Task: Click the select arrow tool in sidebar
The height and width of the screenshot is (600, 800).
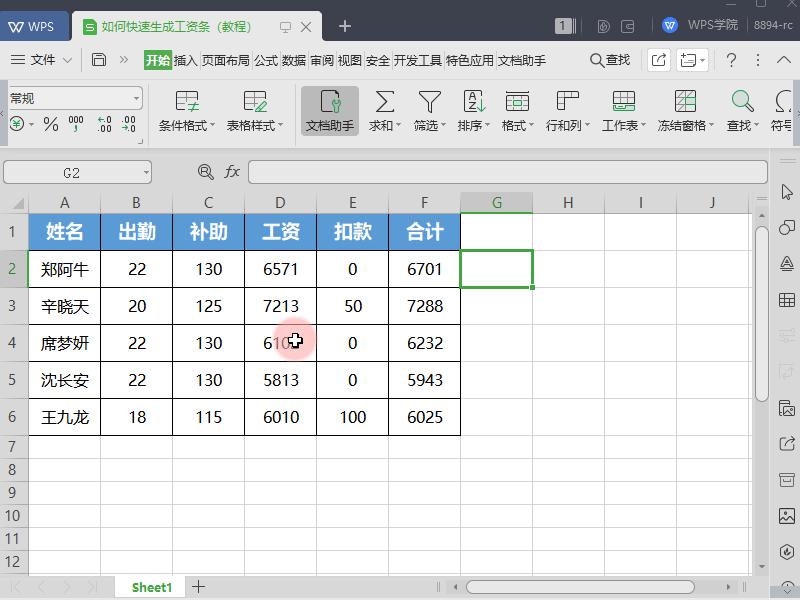Action: pos(787,192)
